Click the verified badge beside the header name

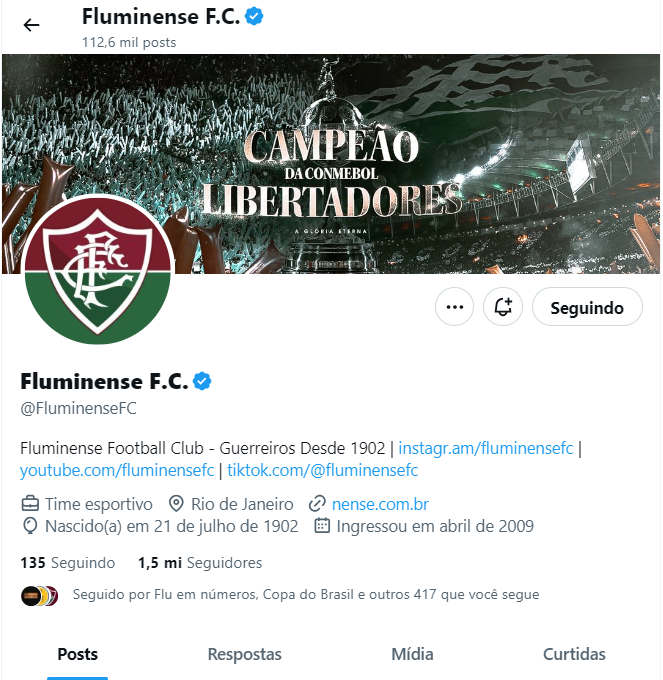pyautogui.click(x=254, y=16)
